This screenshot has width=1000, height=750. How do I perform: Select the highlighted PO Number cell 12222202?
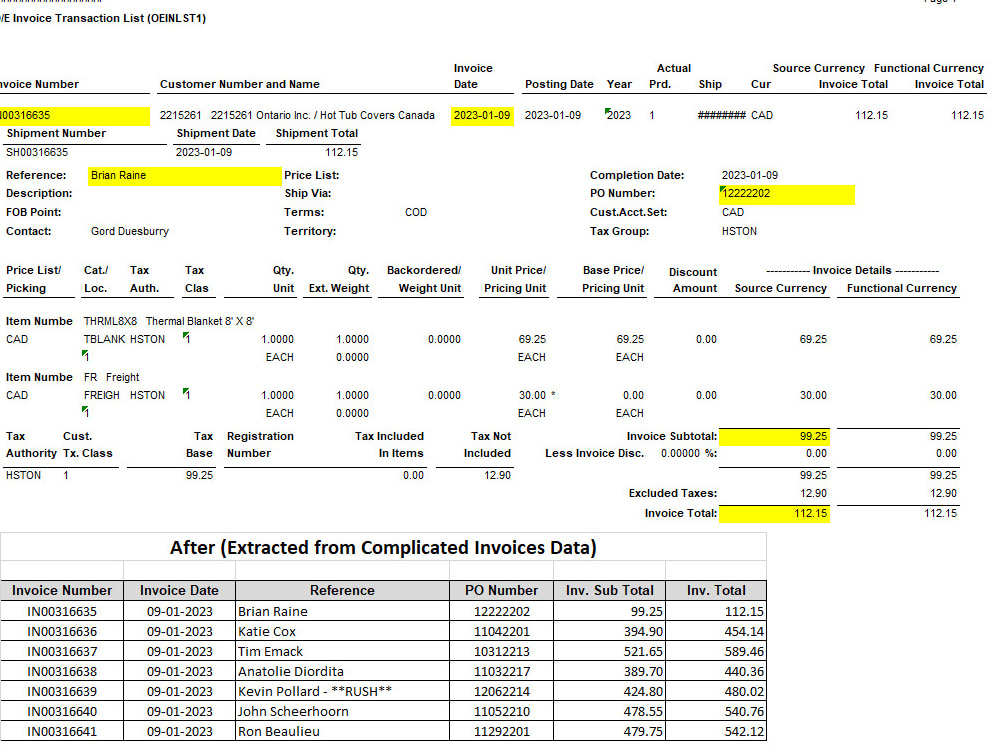click(786, 194)
